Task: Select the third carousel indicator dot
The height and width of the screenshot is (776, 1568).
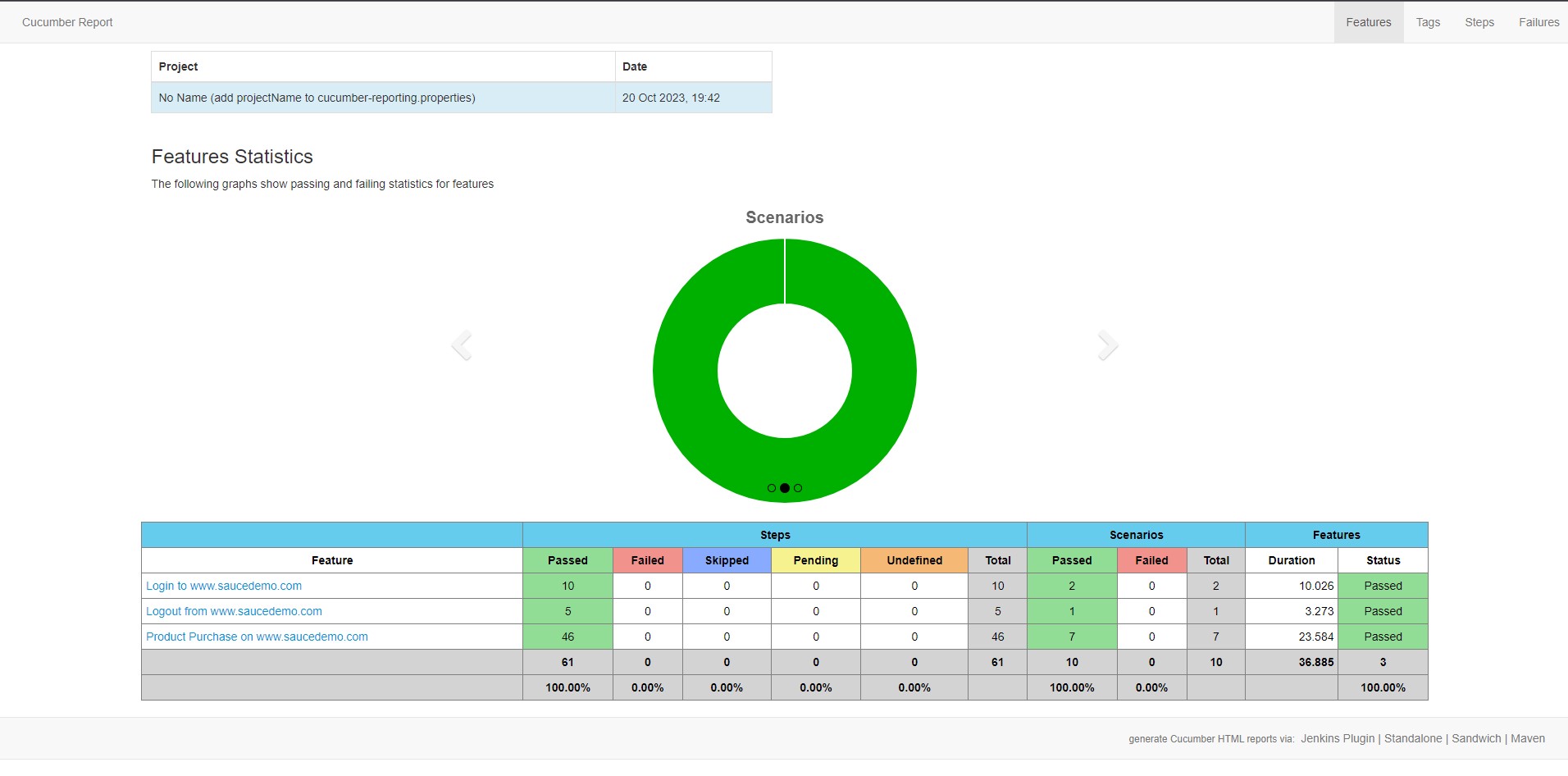Action: coord(798,487)
